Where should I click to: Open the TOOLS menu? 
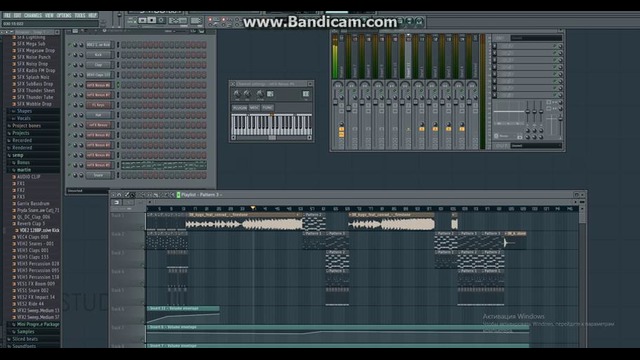80,16
